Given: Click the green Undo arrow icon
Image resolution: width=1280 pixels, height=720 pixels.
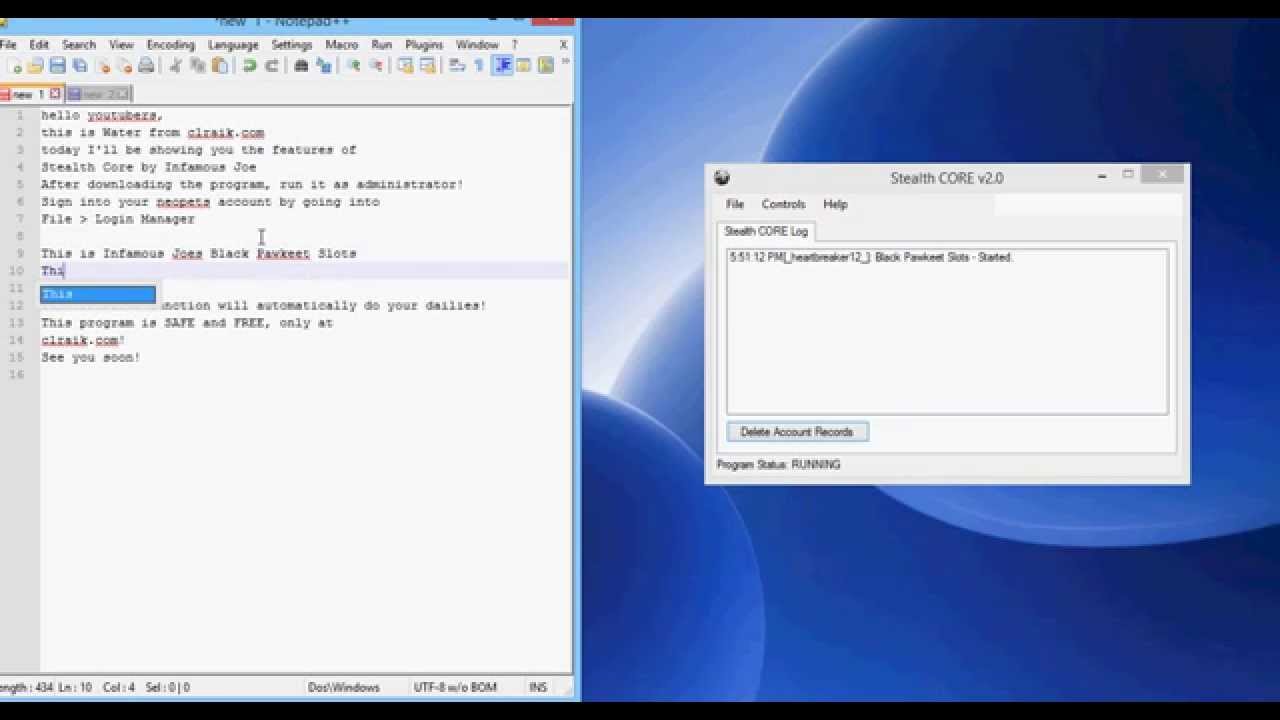Looking at the screenshot, I should 249,66.
